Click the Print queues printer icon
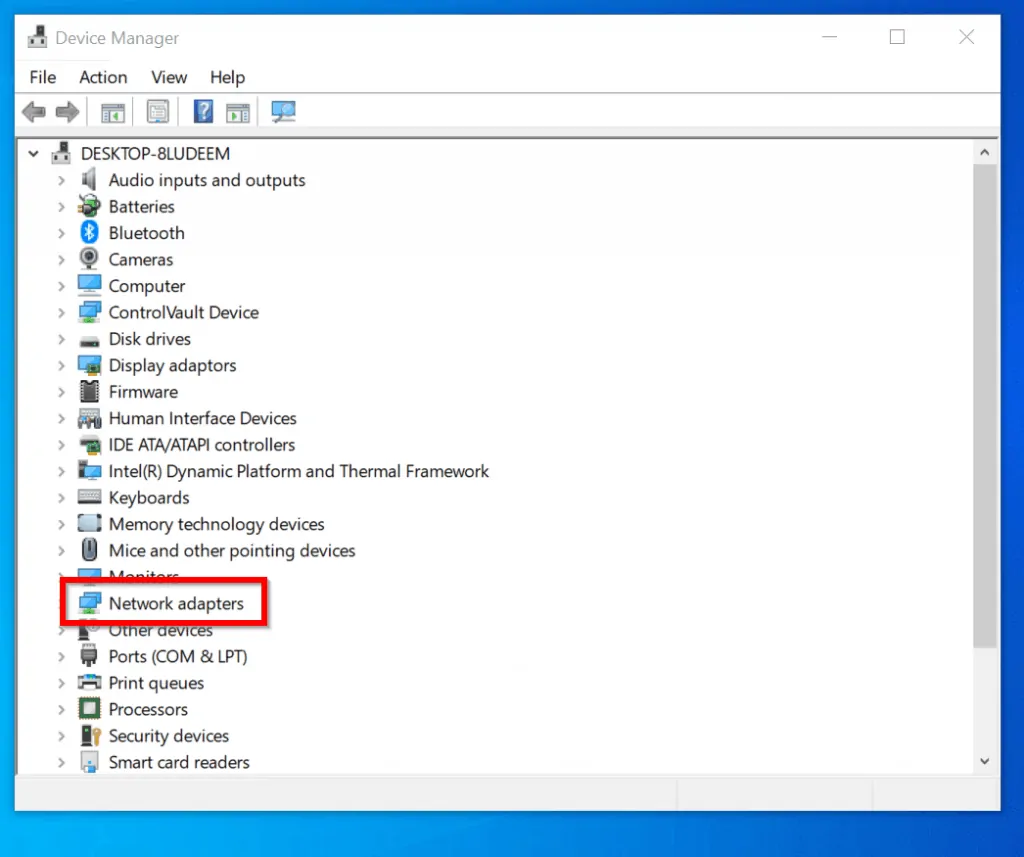The height and width of the screenshot is (857, 1024). tap(88, 682)
